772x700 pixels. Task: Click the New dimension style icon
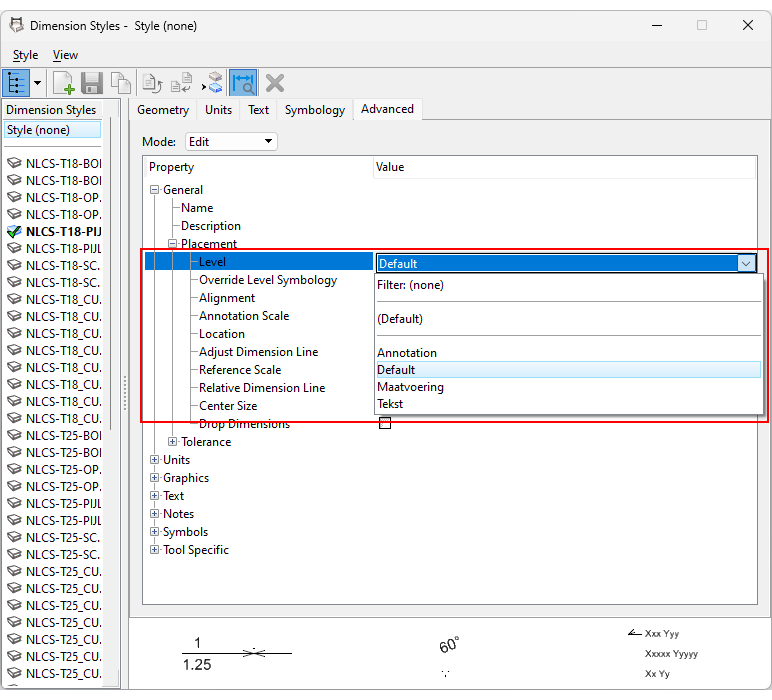coord(63,83)
